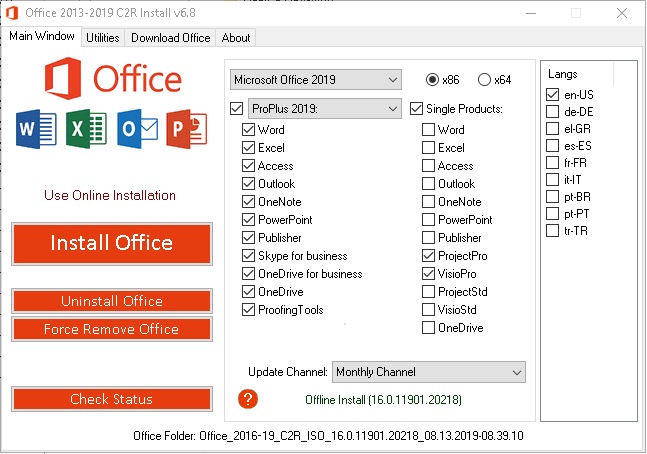This screenshot has height=454, width=647.
Task: Uncheck Access under ProPlus 2019
Action: pyautogui.click(x=248, y=166)
